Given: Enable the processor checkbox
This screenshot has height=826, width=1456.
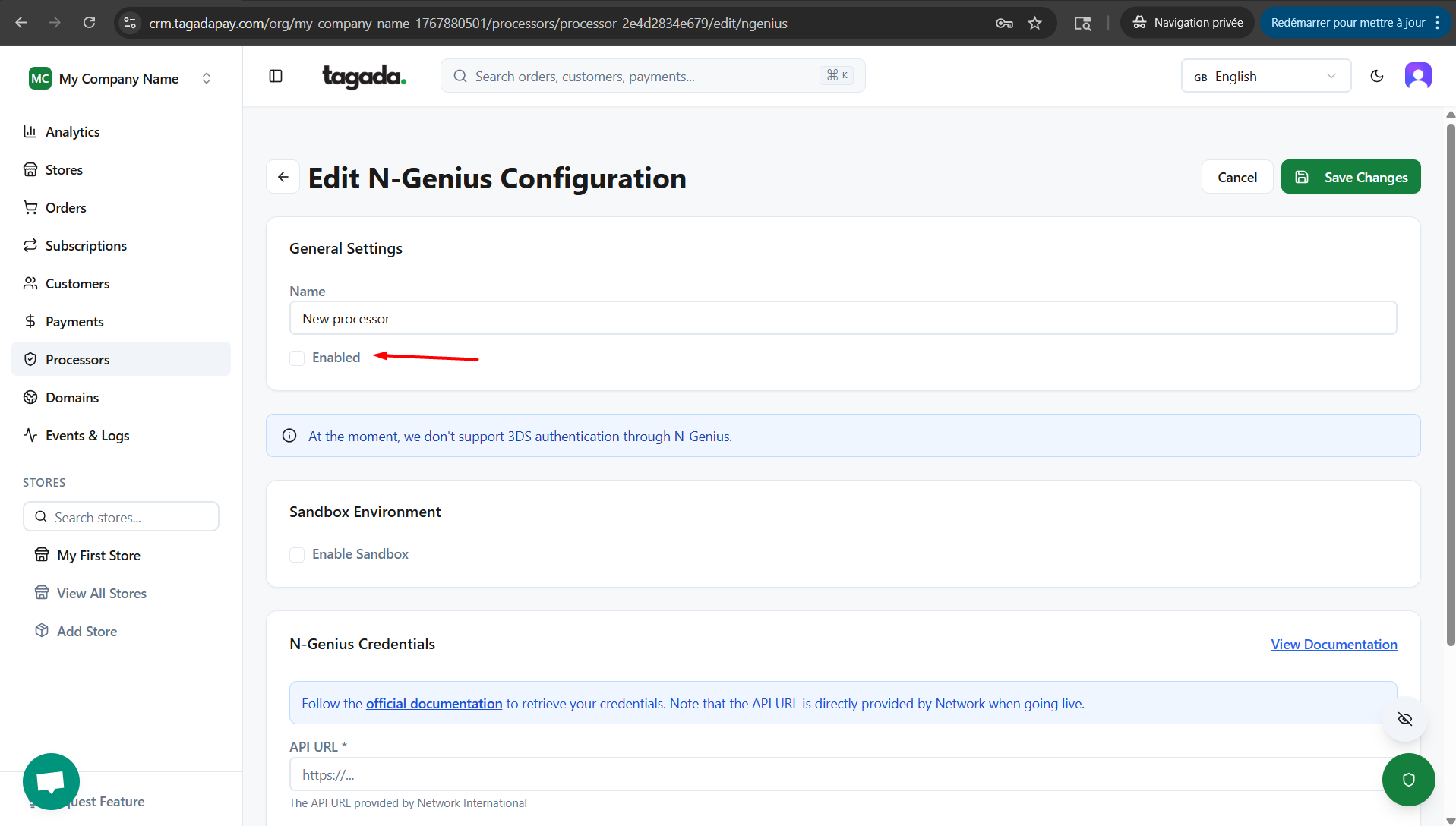Looking at the screenshot, I should tap(297, 358).
